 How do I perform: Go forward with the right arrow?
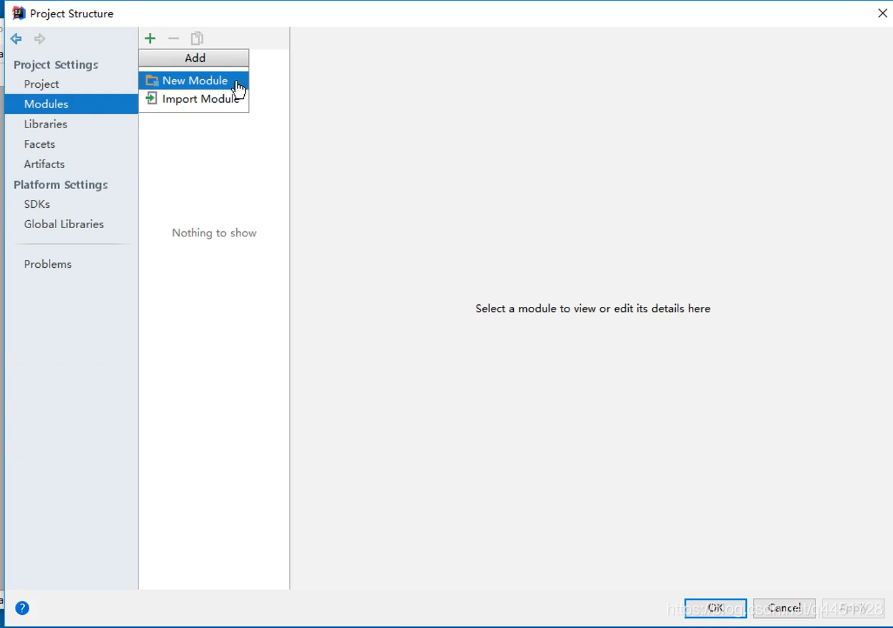[39, 39]
